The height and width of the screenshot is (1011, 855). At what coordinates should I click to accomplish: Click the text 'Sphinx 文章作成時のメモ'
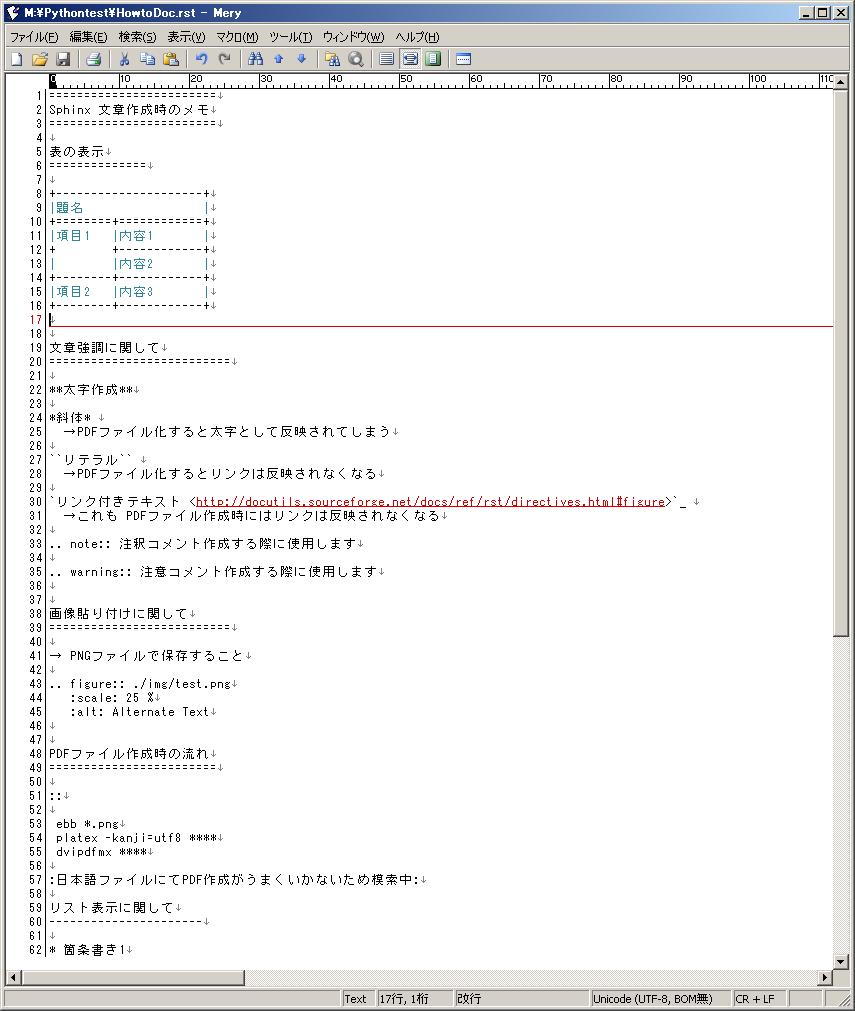129,110
